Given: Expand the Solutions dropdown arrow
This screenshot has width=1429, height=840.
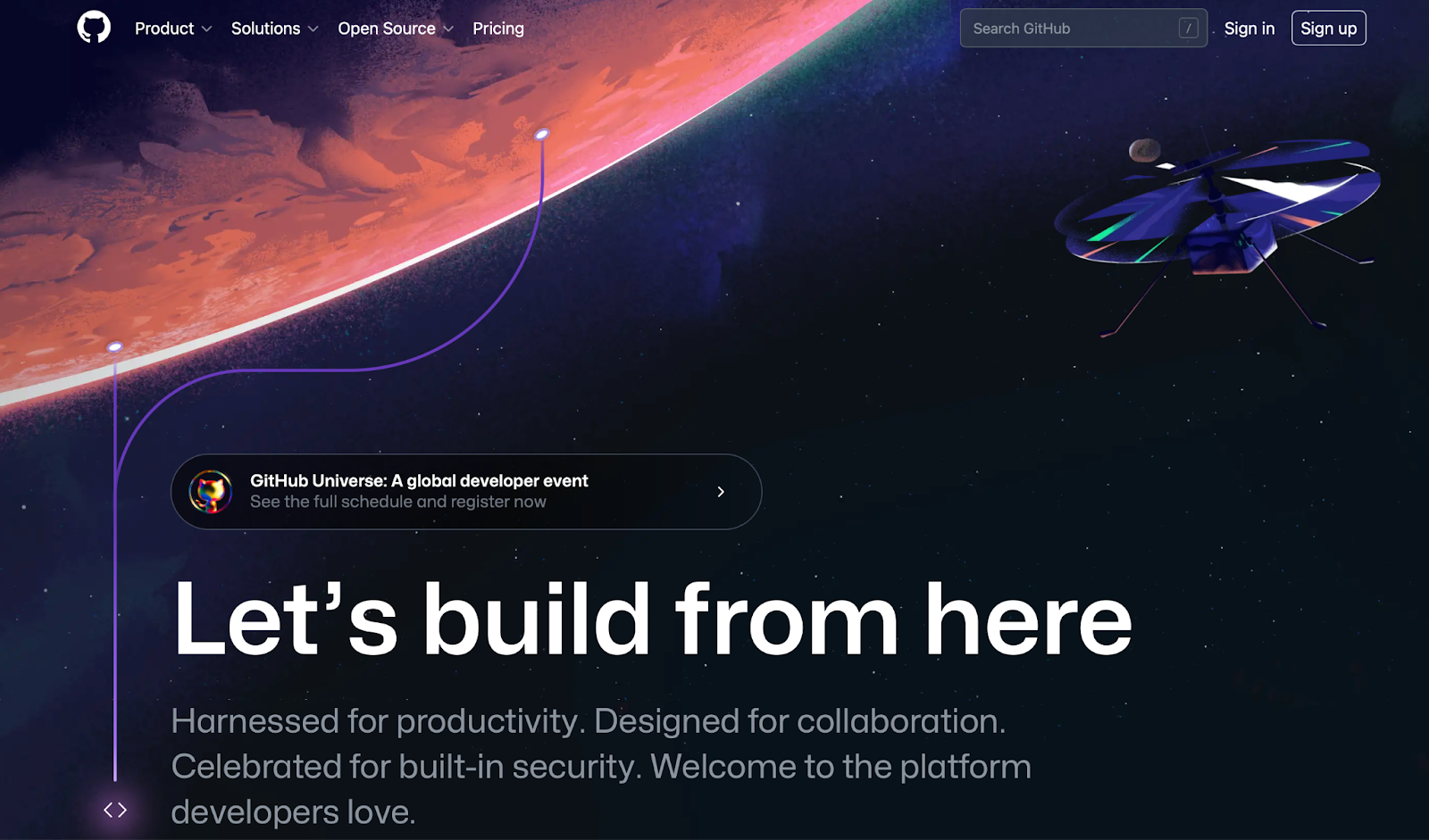Looking at the screenshot, I should pos(313,29).
